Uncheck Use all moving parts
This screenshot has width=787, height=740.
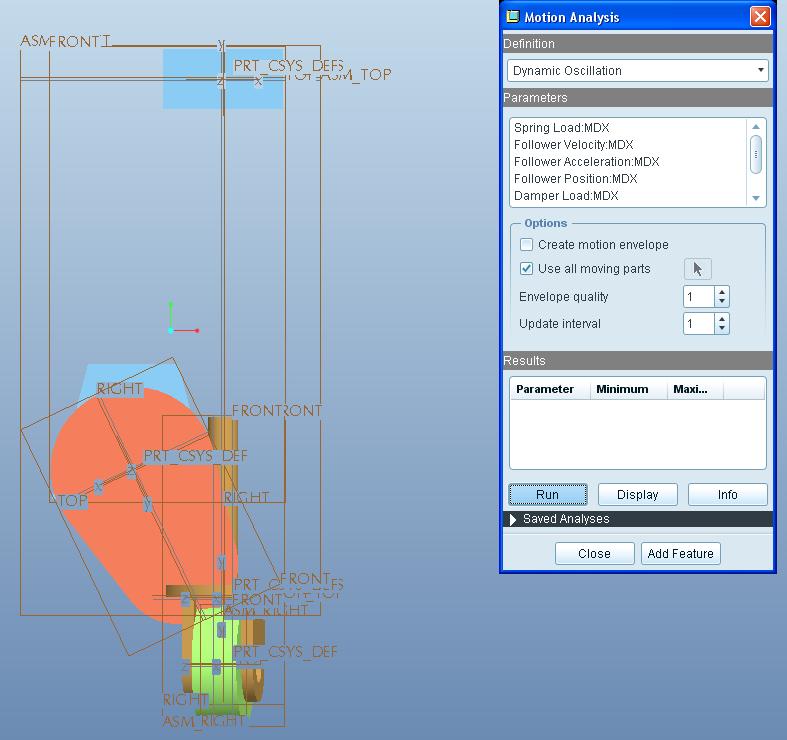pos(527,269)
